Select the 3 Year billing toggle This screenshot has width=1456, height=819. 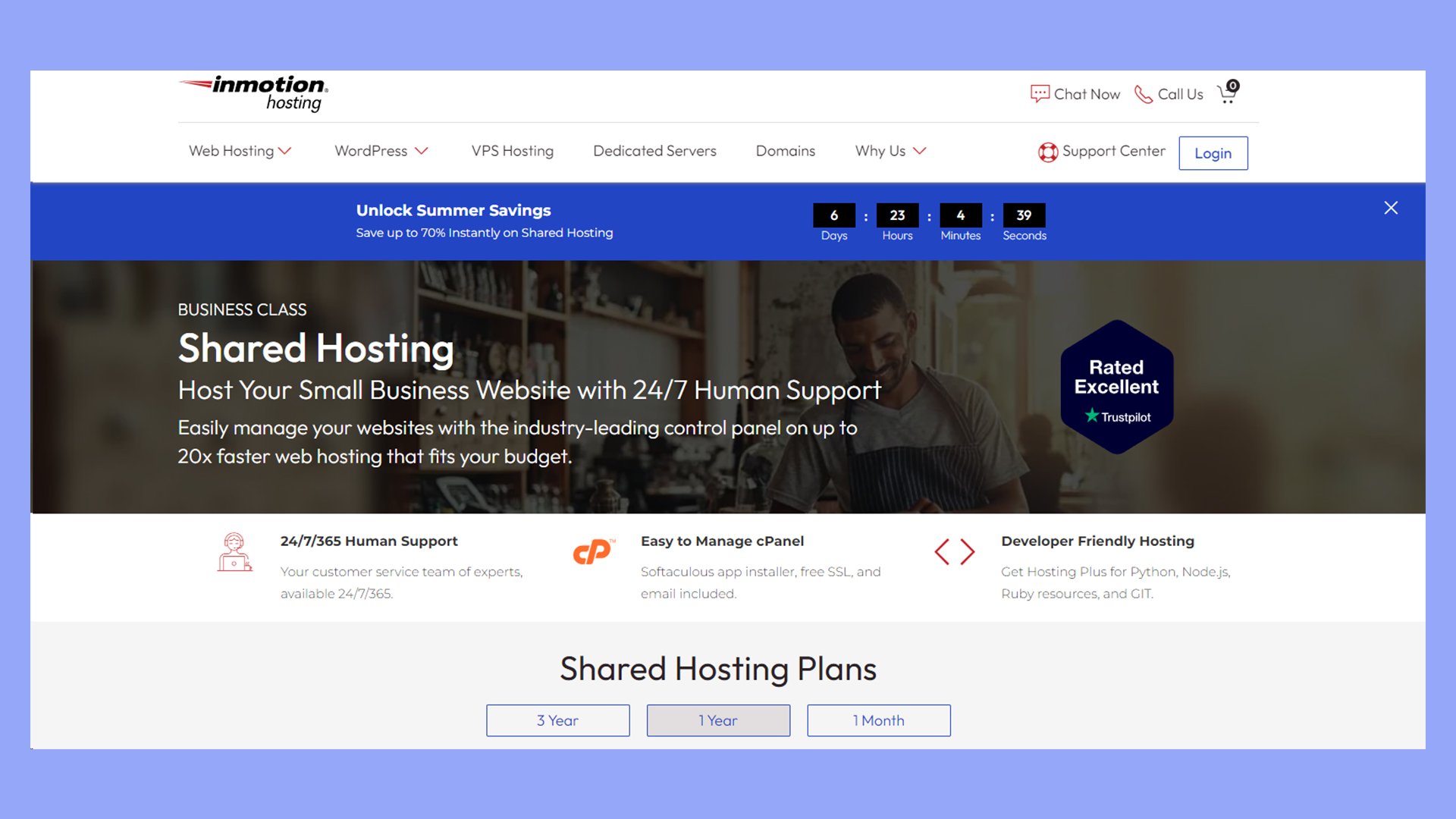558,720
